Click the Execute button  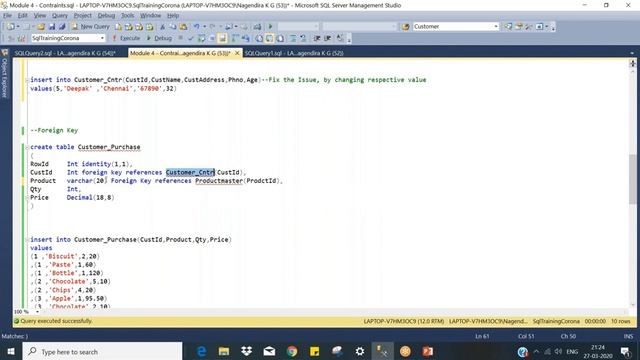point(126,38)
